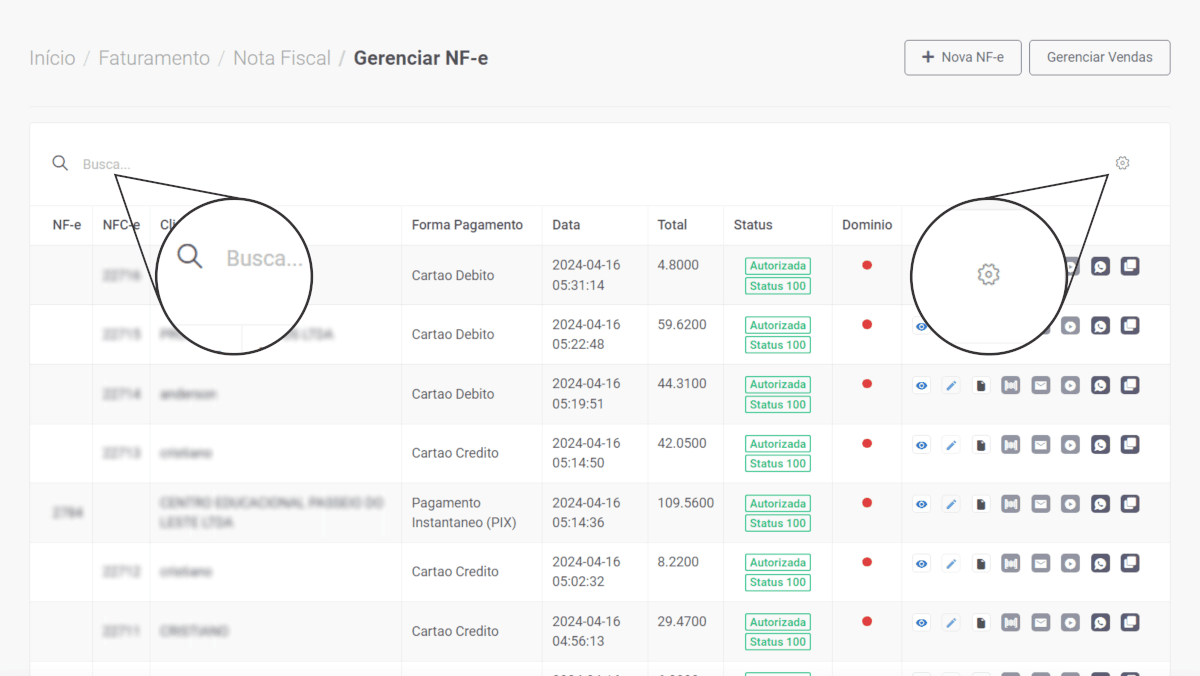Image resolution: width=1200 pixels, height=676 pixels.
Task: Click barcode icon in the 05:19:51 row
Action: 1011,386
